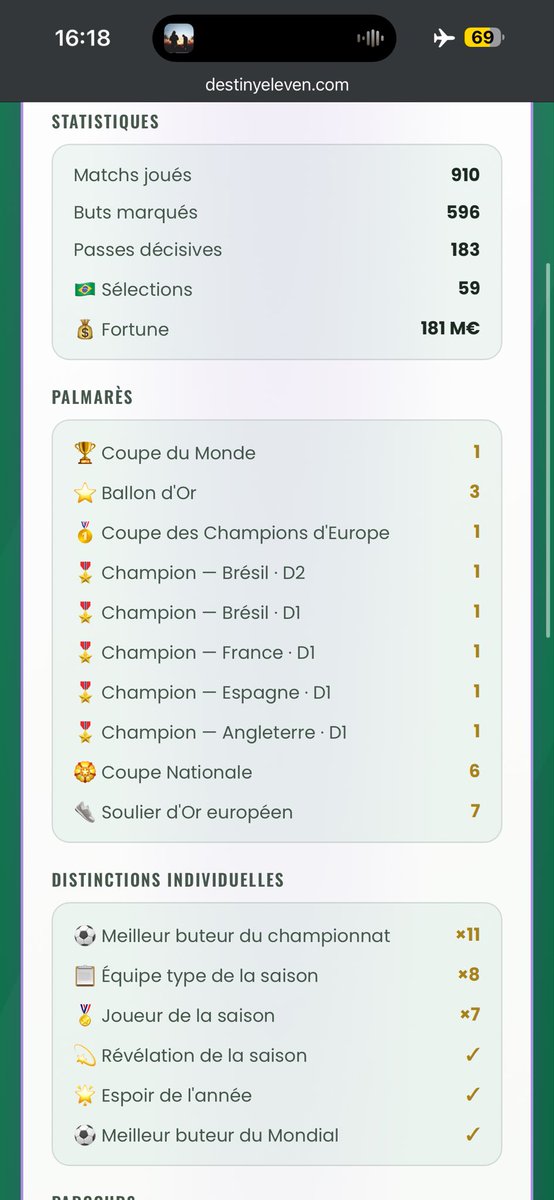This screenshot has height=1200, width=554.
Task: Tap the checkmark for Révélation de la saison
Action: tap(473, 1055)
